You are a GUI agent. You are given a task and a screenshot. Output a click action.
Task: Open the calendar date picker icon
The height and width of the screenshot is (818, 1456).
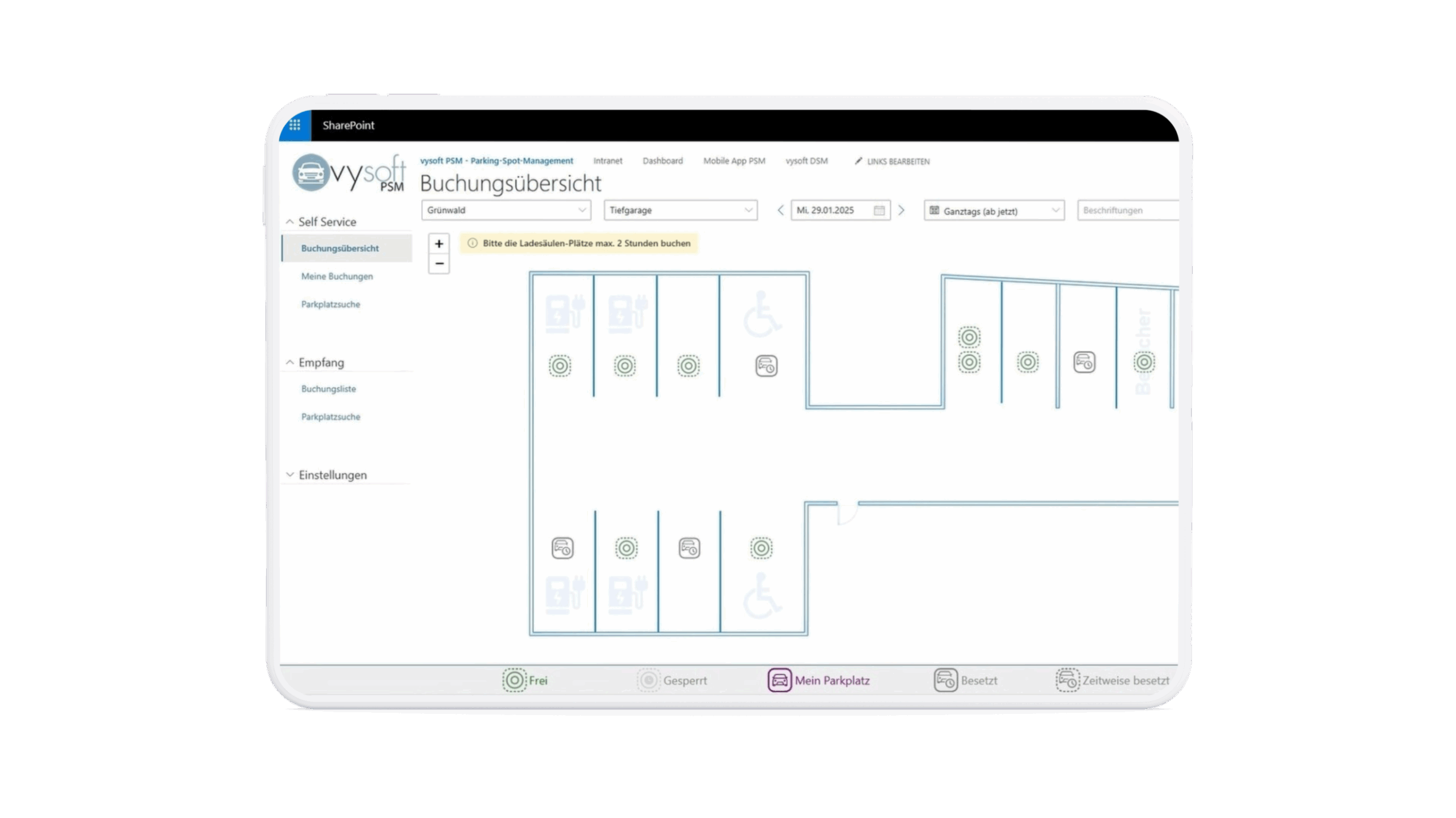click(879, 210)
